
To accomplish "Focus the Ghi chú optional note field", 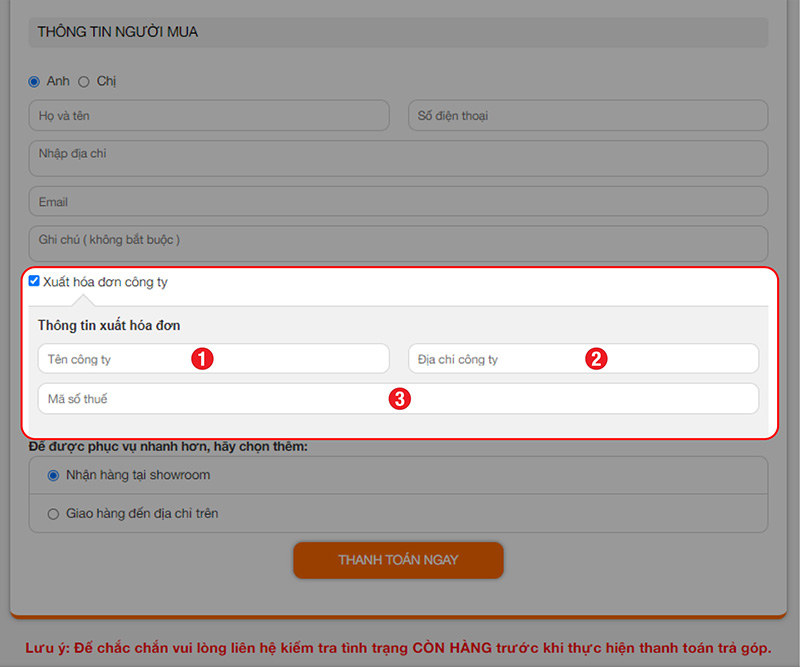I will point(398,243).
